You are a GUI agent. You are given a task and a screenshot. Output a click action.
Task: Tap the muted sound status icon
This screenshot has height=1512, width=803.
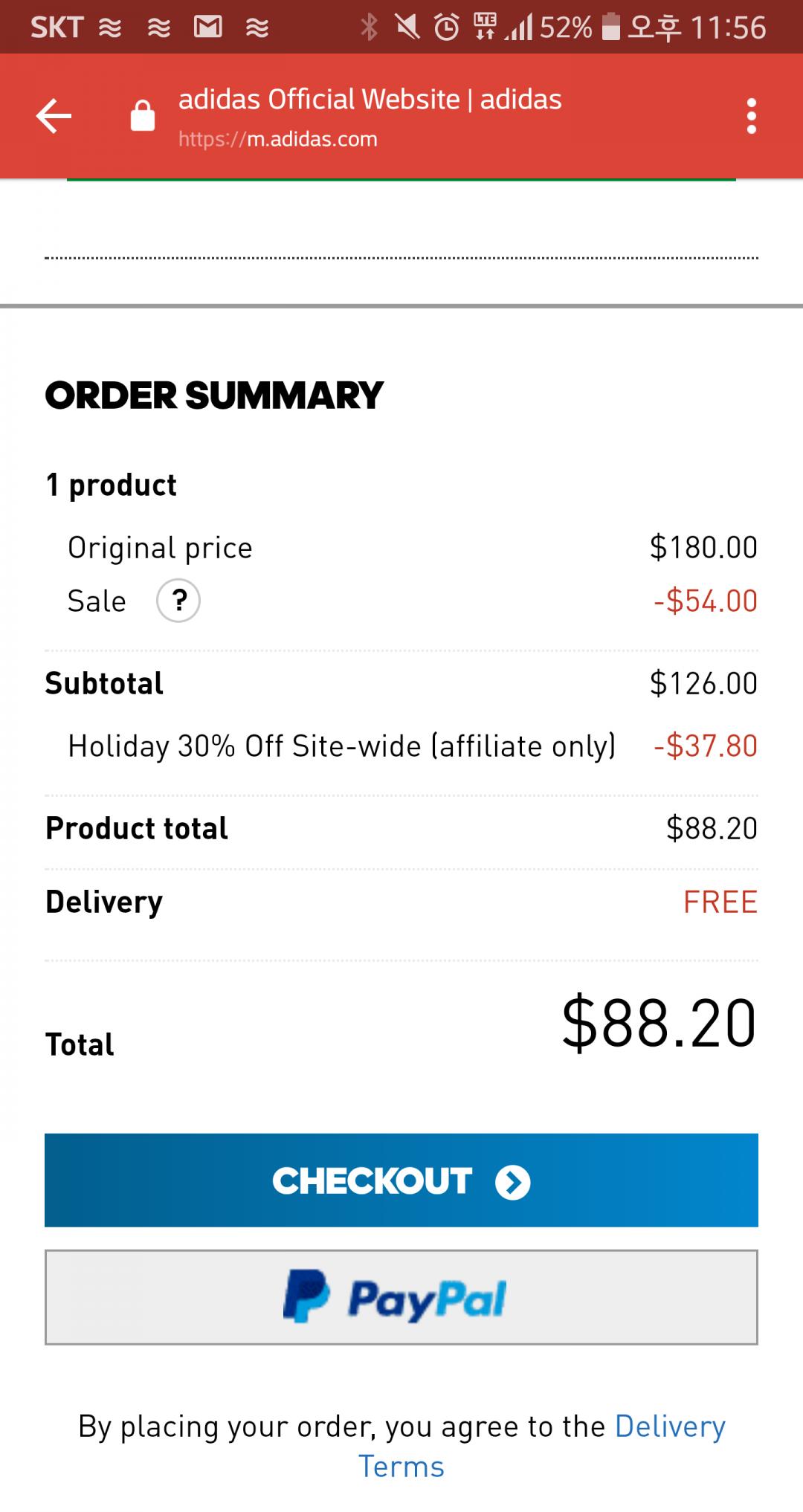point(407,28)
